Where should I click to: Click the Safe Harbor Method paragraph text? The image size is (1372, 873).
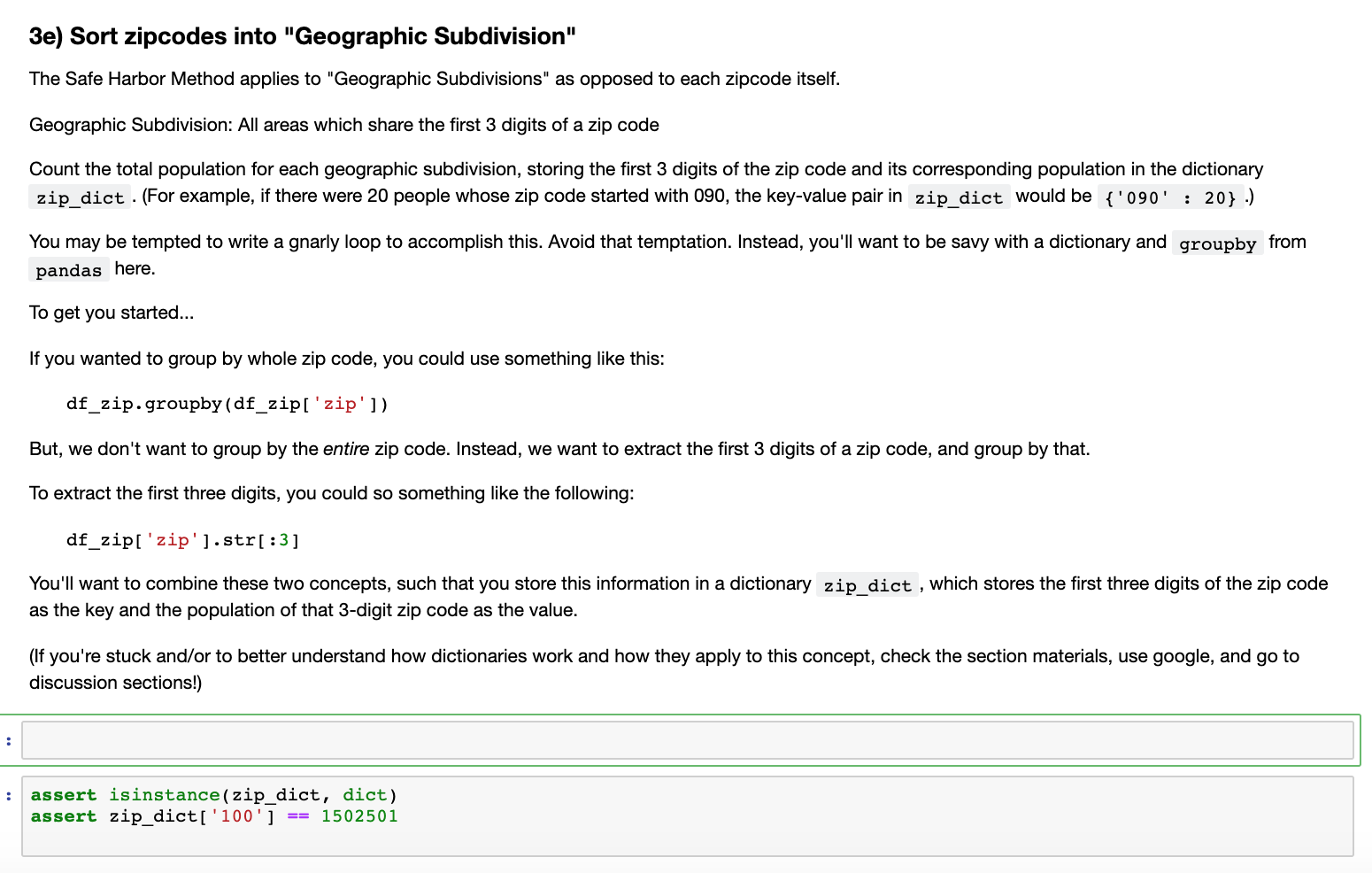[434, 79]
